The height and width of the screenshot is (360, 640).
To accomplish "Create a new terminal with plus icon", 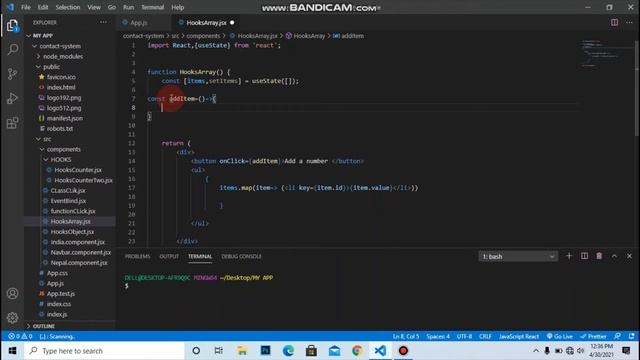I will pyautogui.click(x=569, y=256).
